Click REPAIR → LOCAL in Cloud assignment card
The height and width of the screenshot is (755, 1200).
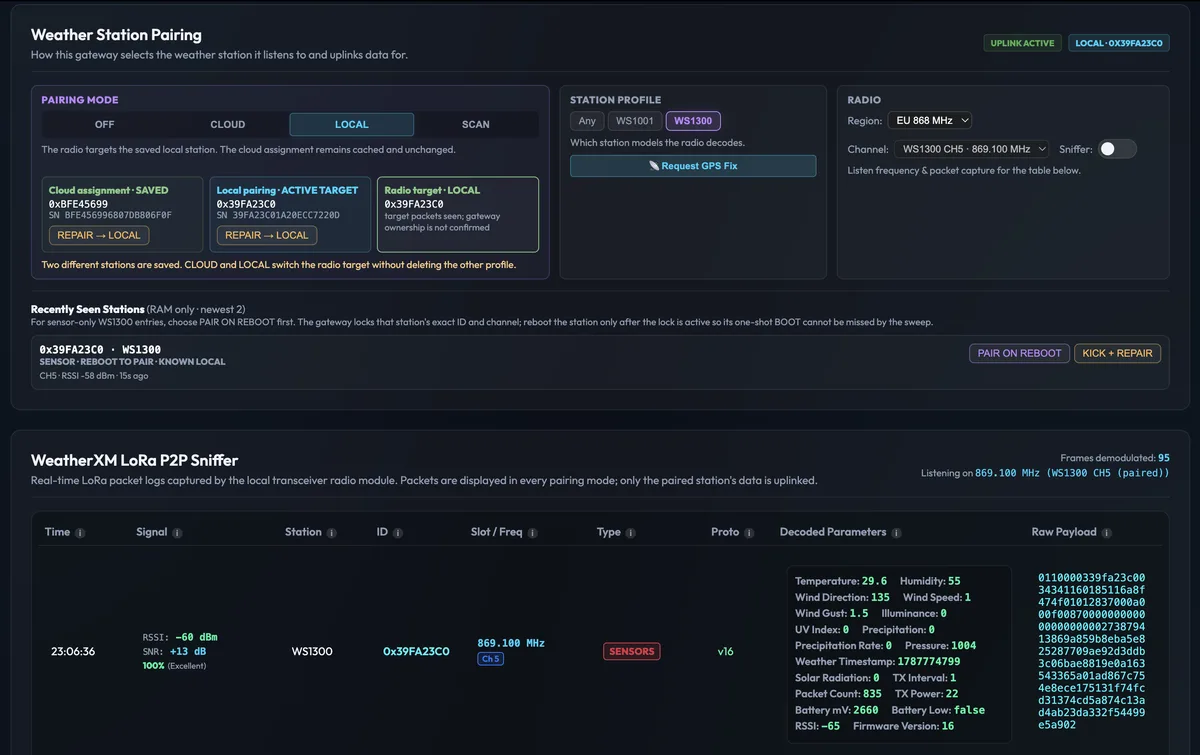pos(99,236)
